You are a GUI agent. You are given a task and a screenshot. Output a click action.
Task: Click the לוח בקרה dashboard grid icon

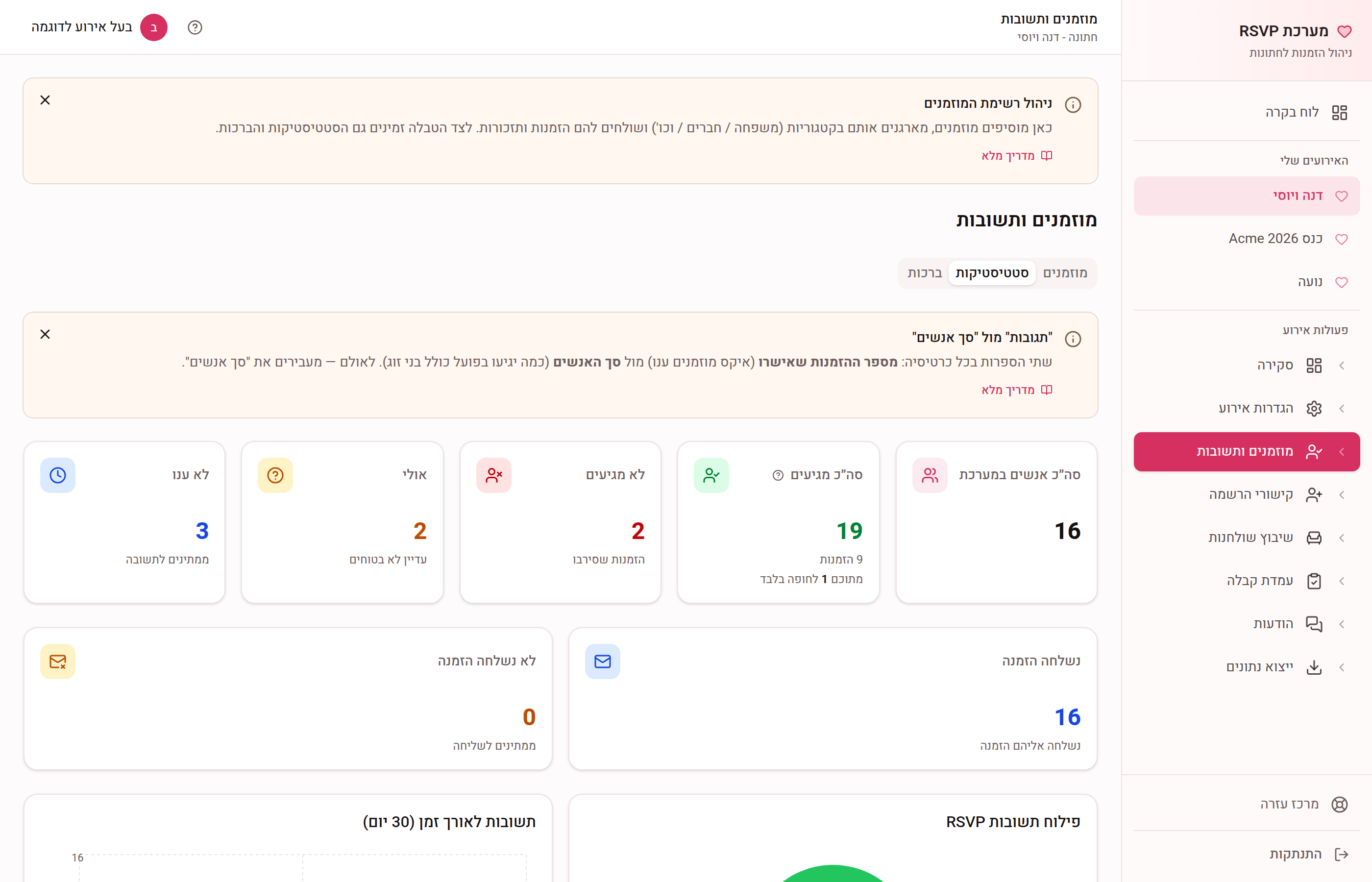(x=1339, y=112)
